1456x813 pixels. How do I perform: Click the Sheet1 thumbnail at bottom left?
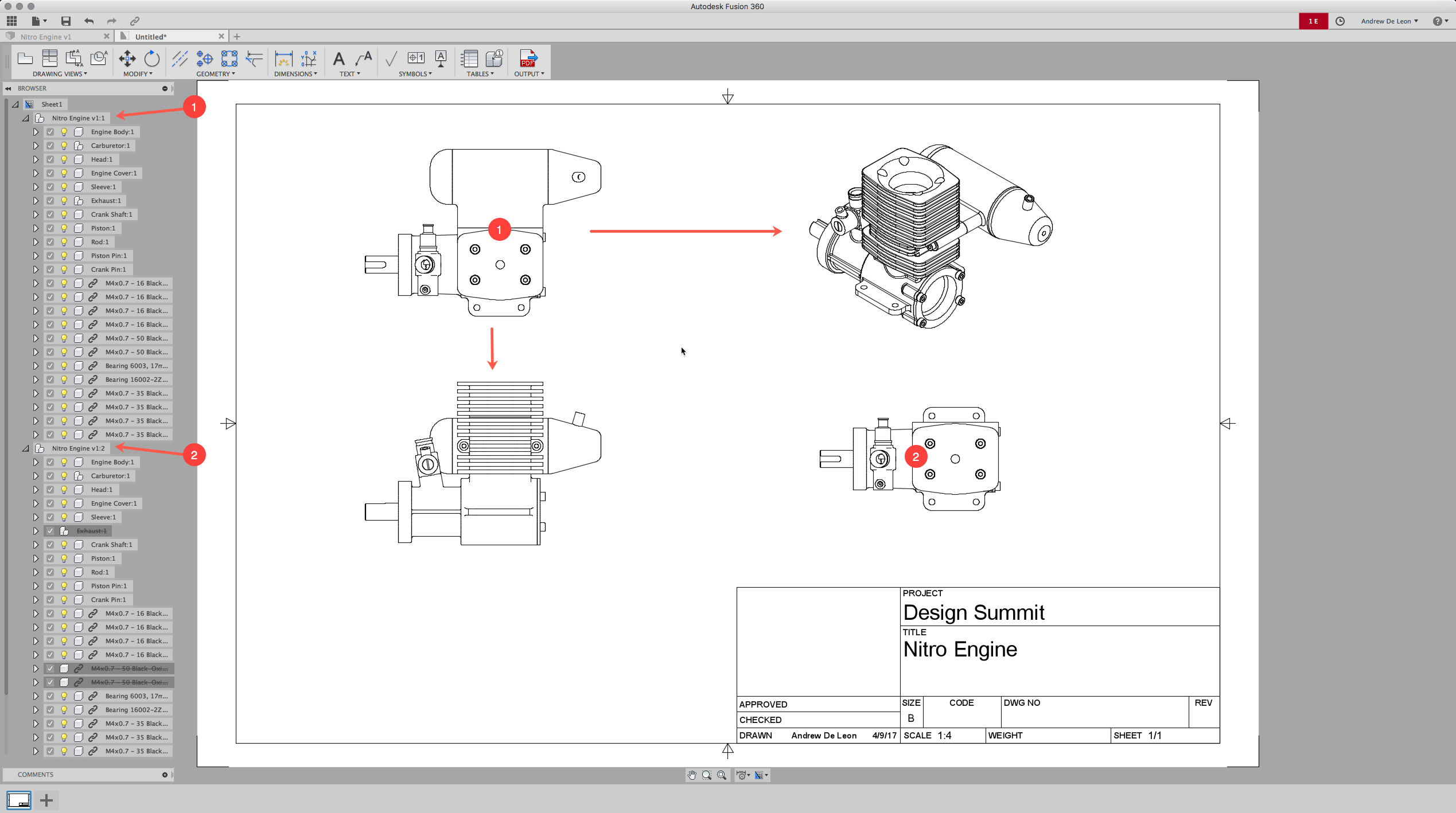click(19, 800)
